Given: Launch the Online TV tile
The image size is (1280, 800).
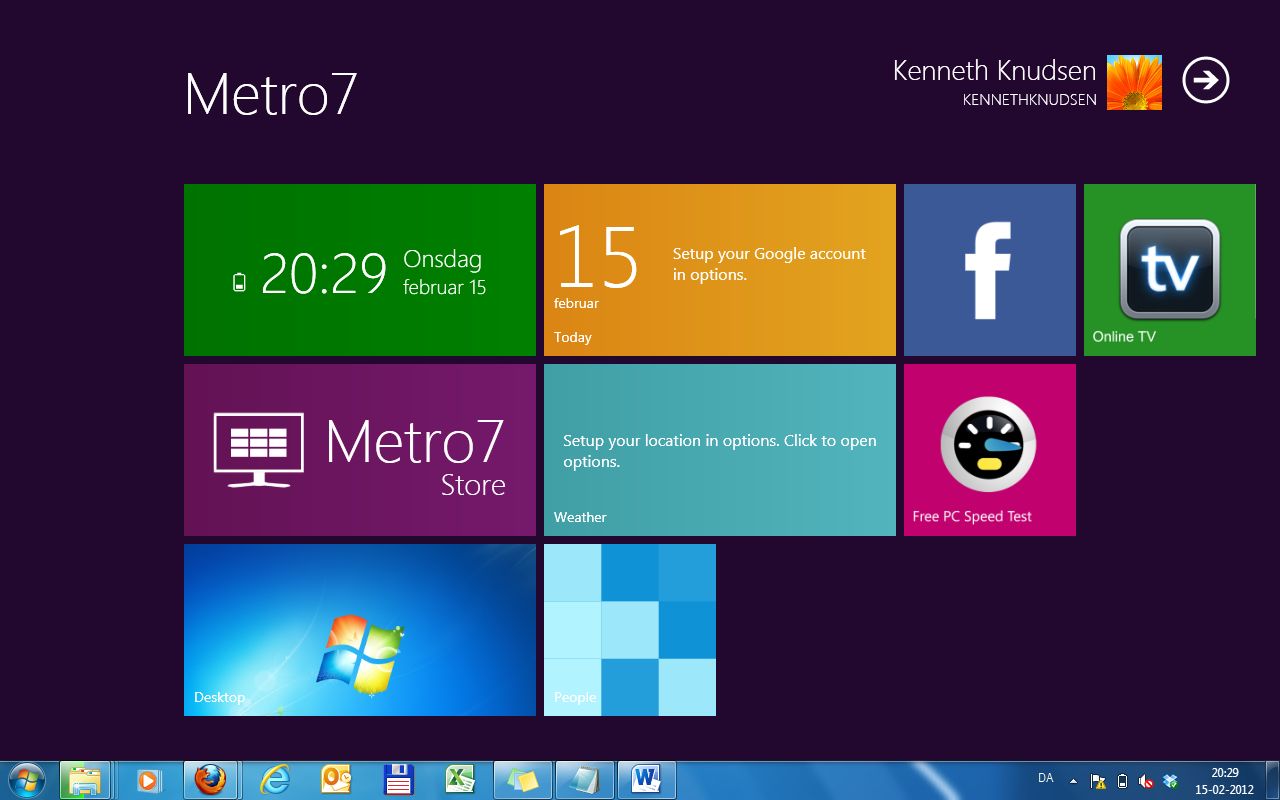Looking at the screenshot, I should click(x=1169, y=269).
